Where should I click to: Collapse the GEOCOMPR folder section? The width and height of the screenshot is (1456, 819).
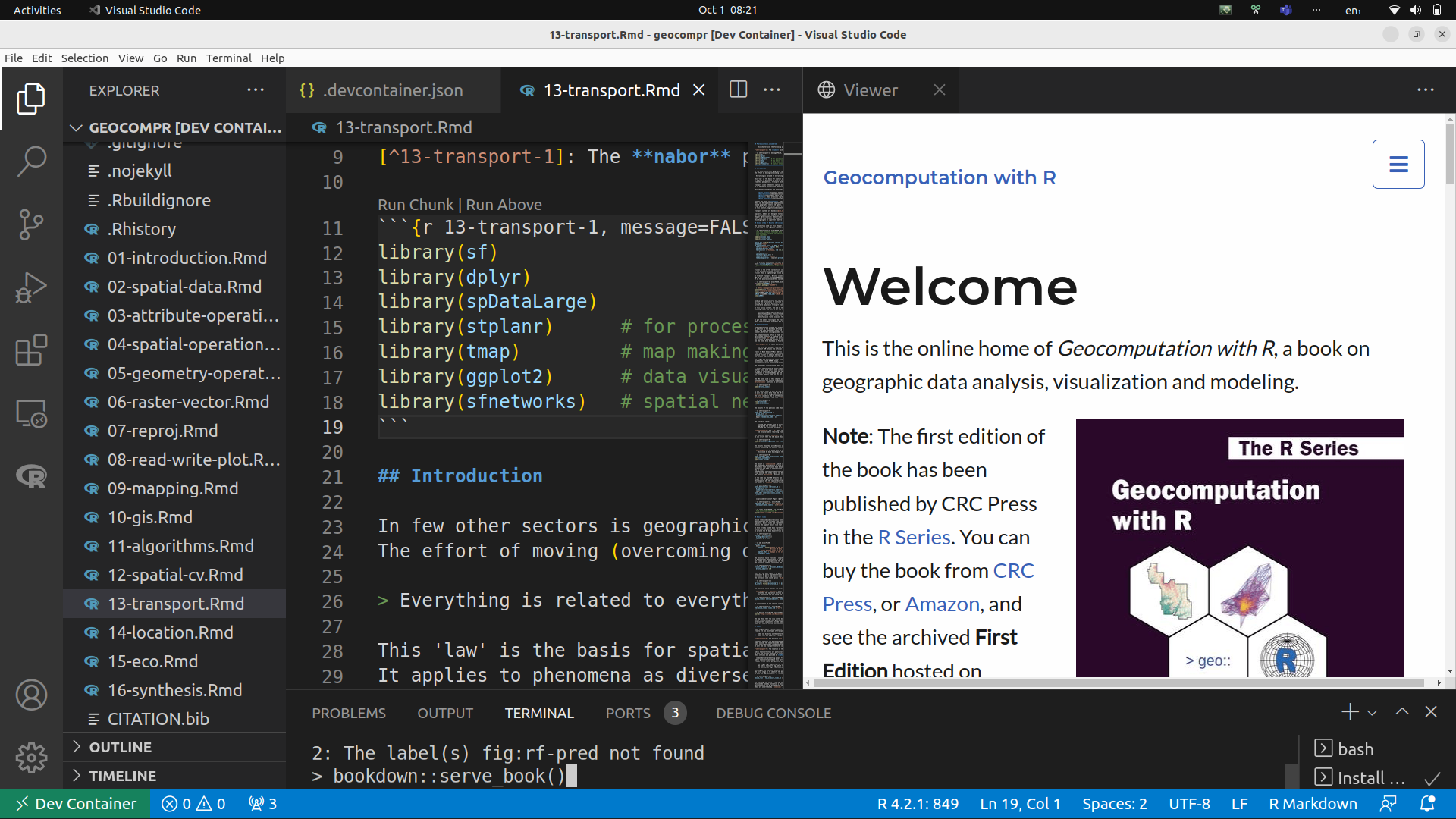174,127
